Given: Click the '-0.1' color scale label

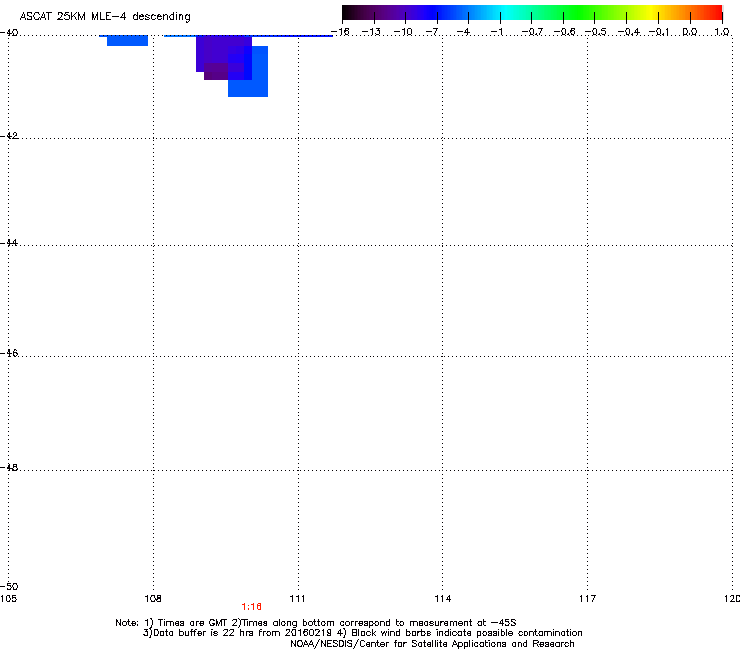Looking at the screenshot, I should click(x=660, y=32).
